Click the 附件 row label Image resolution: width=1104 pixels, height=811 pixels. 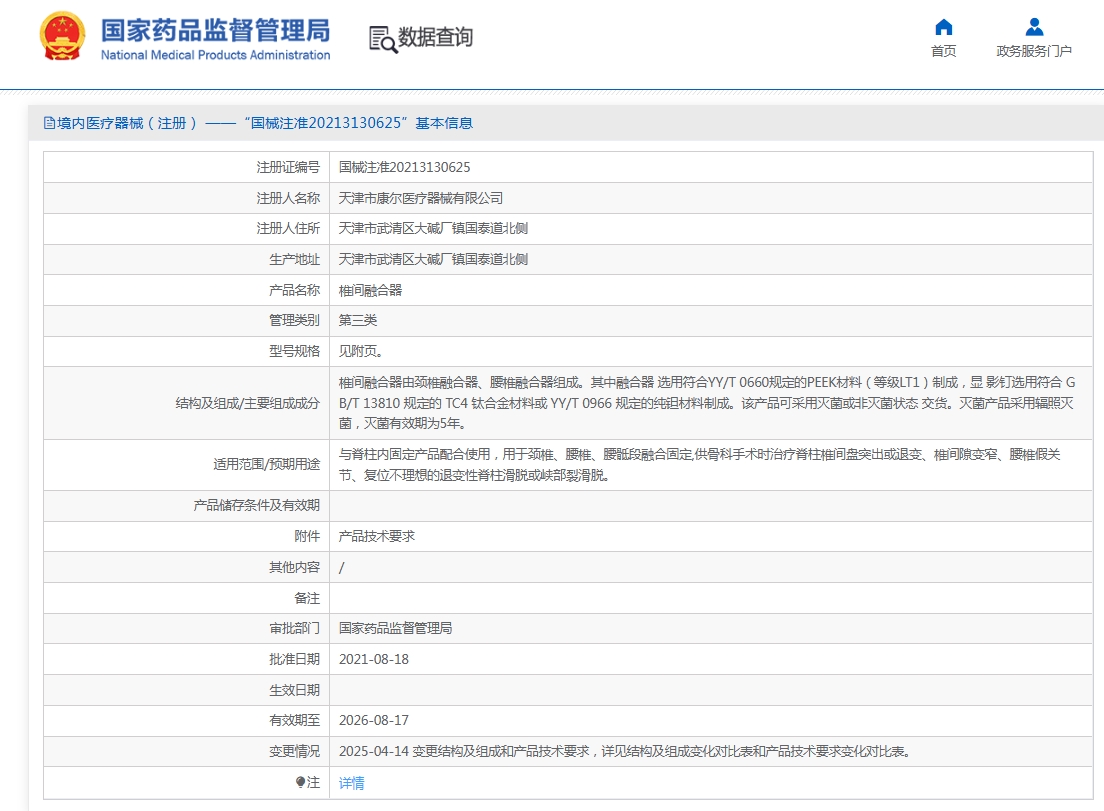pyautogui.click(x=307, y=536)
